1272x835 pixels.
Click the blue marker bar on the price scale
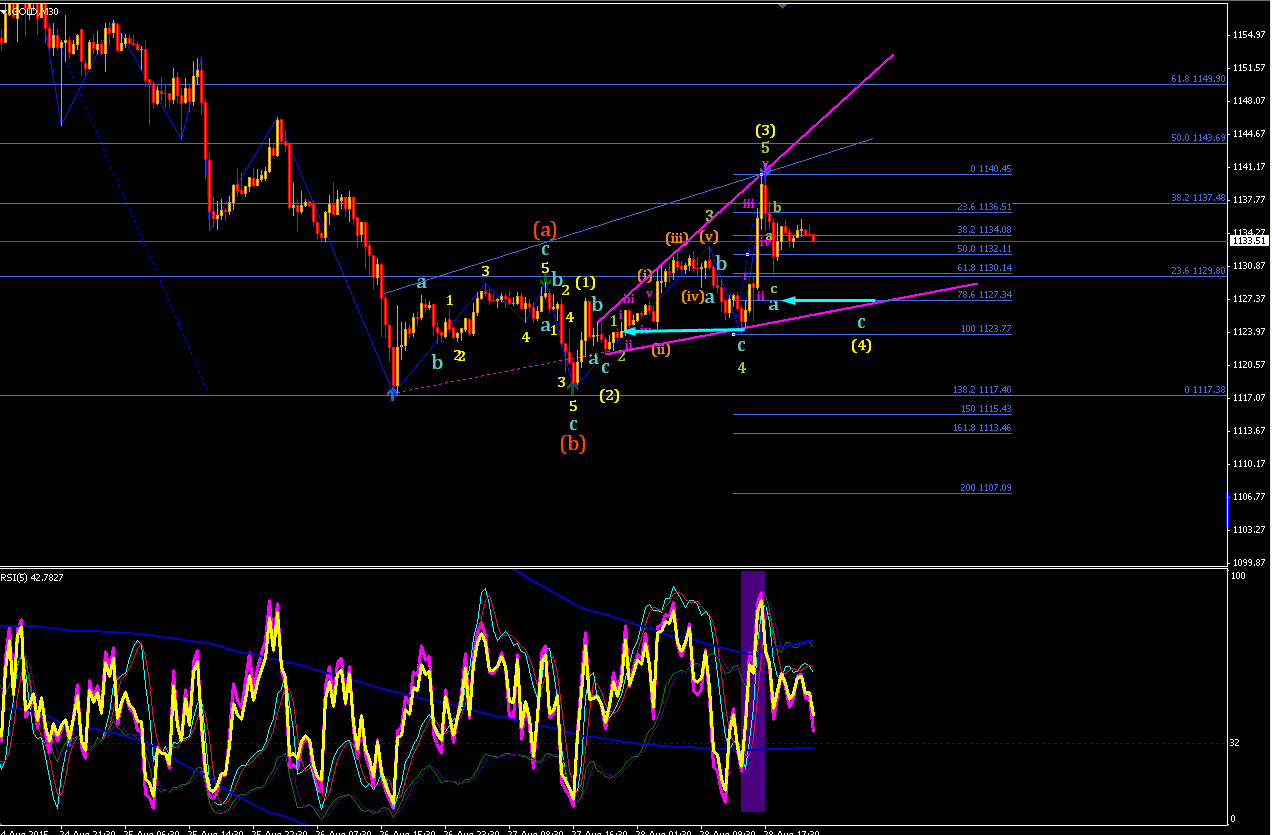(x=1228, y=510)
